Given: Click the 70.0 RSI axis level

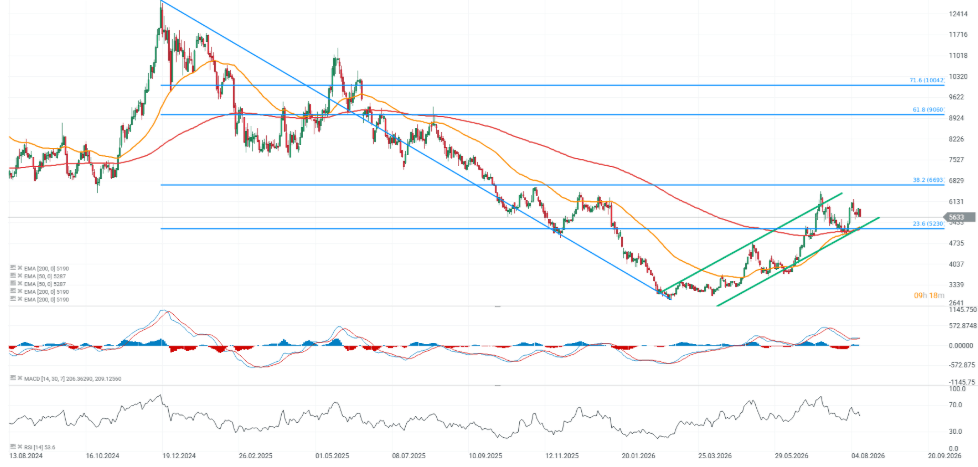Looking at the screenshot, I should pos(955,405).
